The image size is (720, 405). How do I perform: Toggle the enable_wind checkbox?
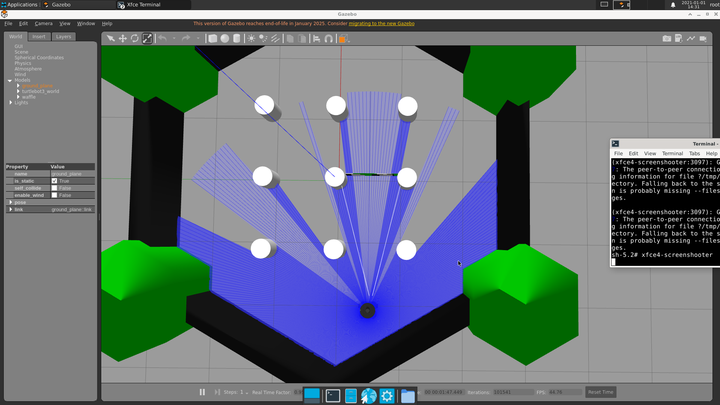[54, 195]
